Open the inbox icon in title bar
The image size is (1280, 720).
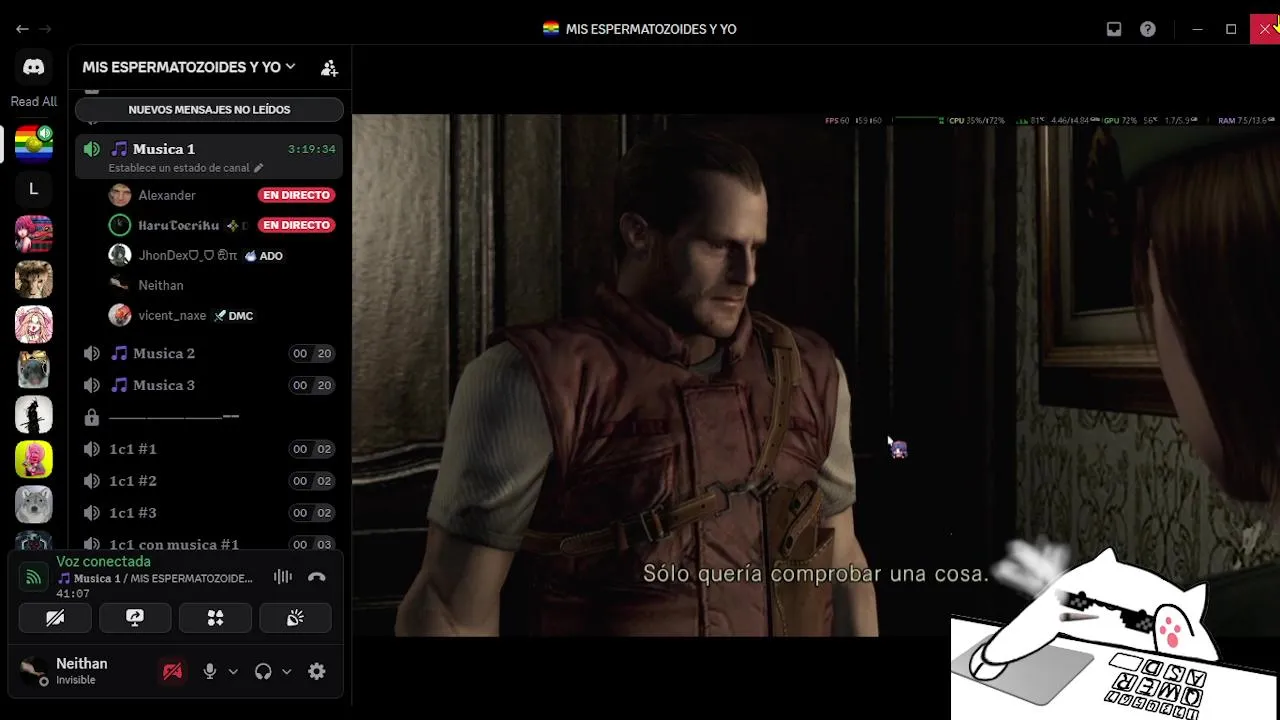pyautogui.click(x=1114, y=29)
